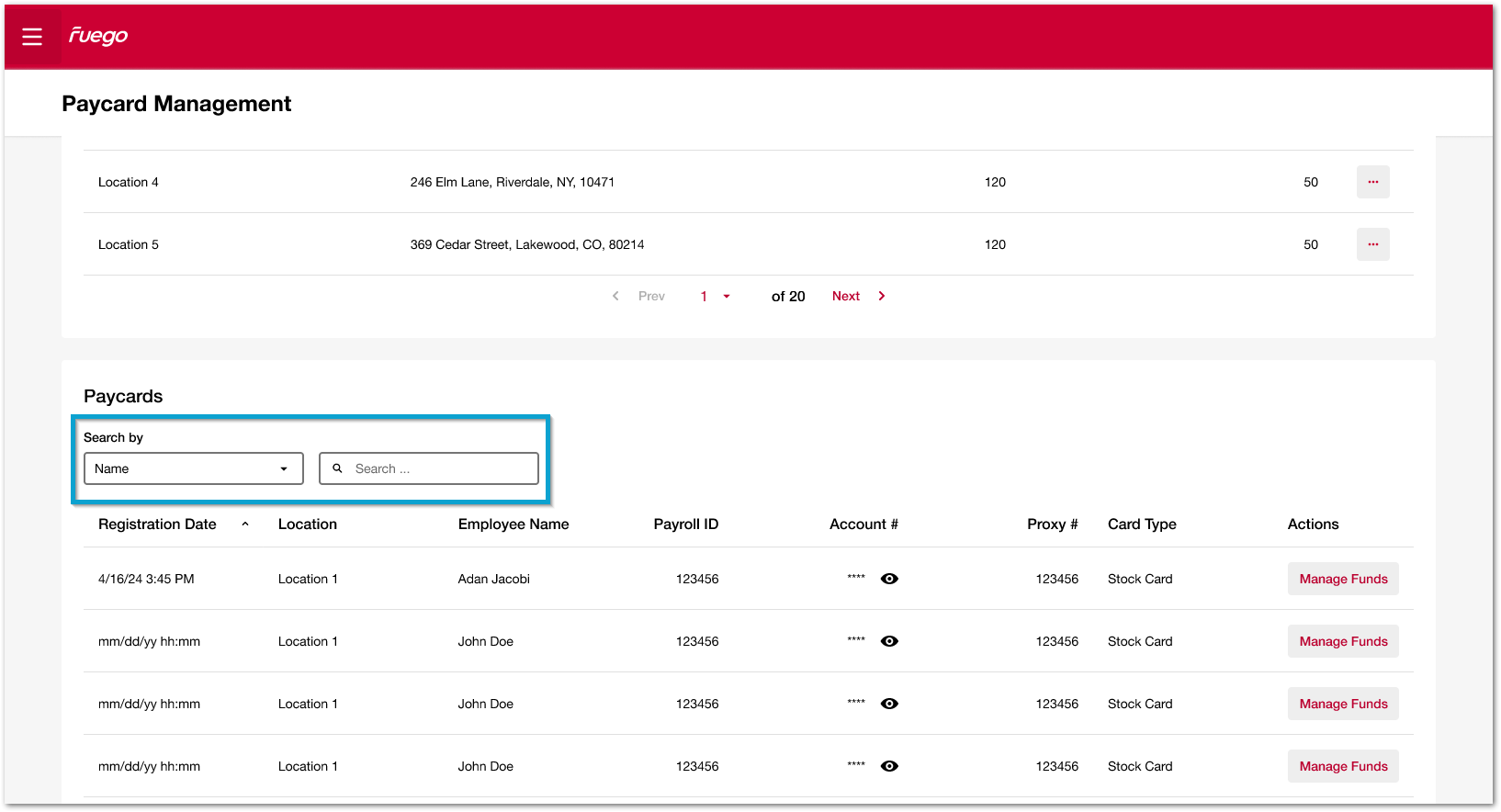This screenshot has height=812, width=1501.
Task: Expand the page number selector dropdown
Action: (726, 296)
